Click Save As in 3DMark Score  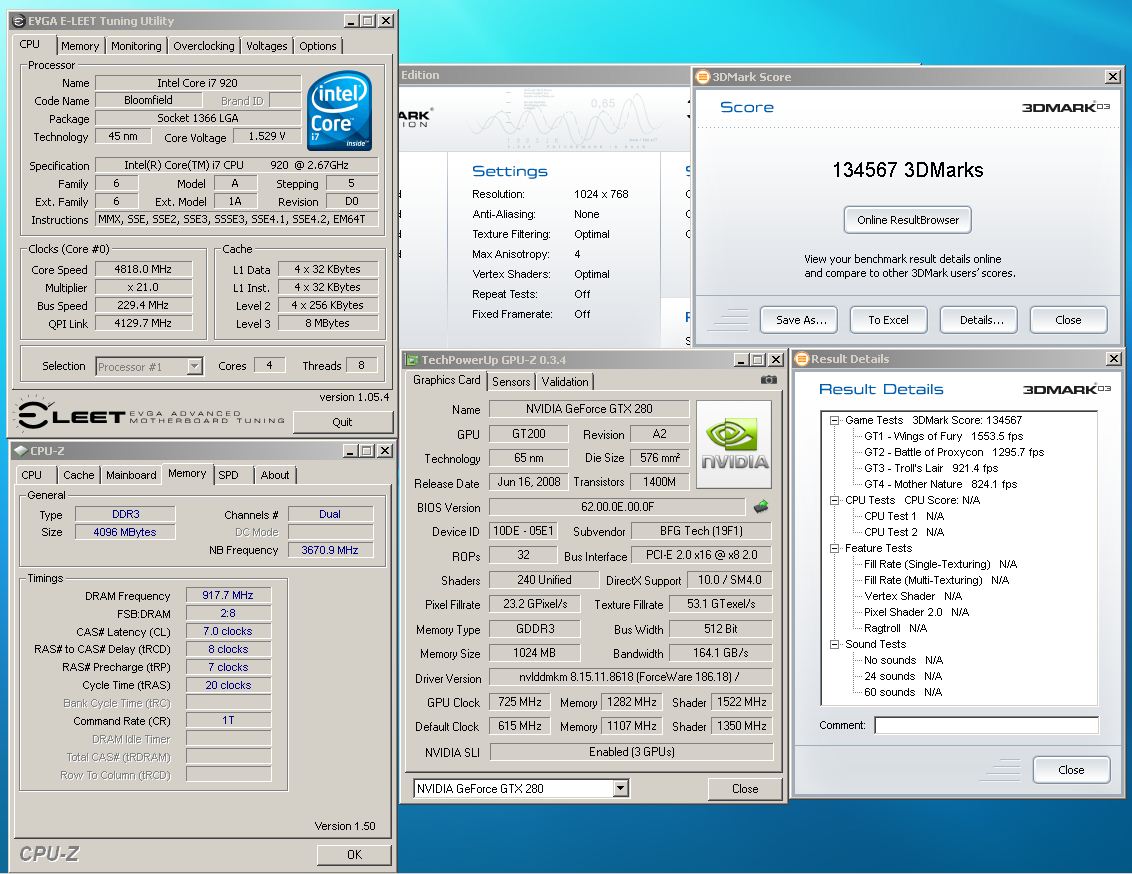[799, 320]
